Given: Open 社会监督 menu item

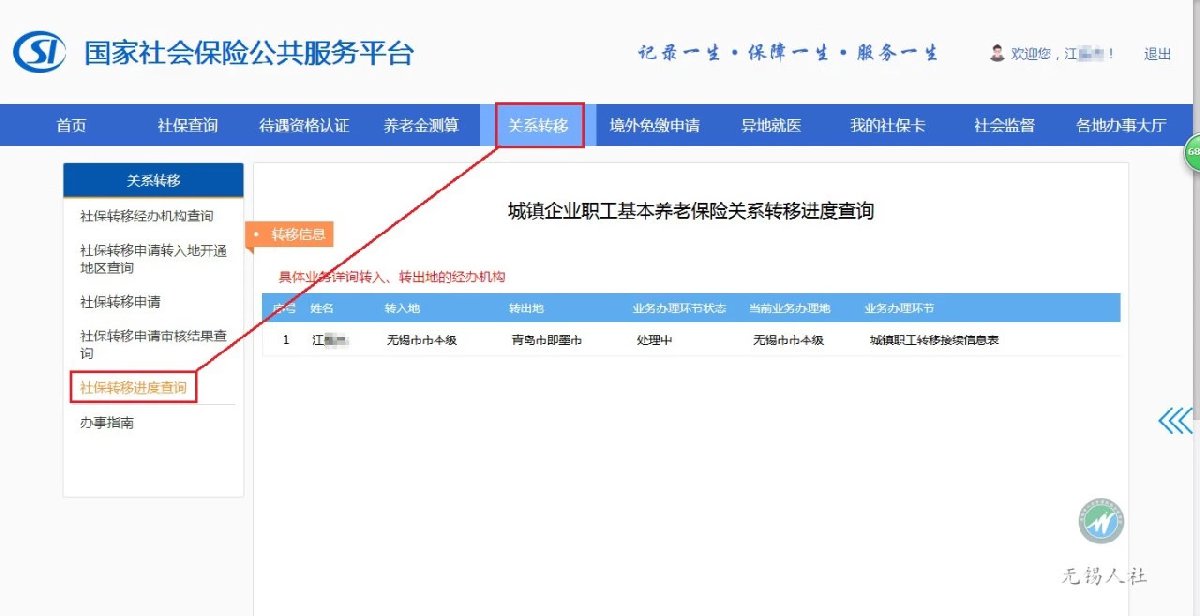Looking at the screenshot, I should click(x=1005, y=126).
